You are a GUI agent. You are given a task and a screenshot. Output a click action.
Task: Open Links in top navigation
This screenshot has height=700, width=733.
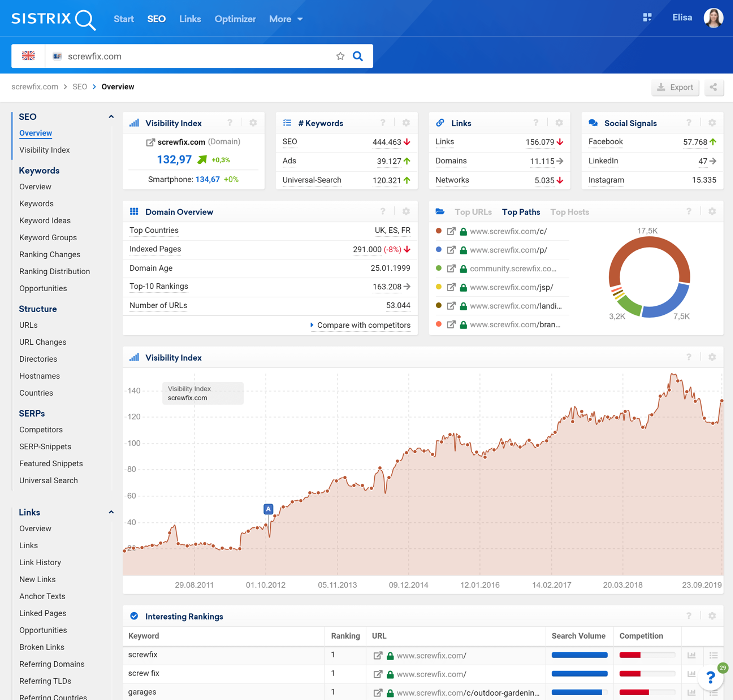[x=190, y=19]
